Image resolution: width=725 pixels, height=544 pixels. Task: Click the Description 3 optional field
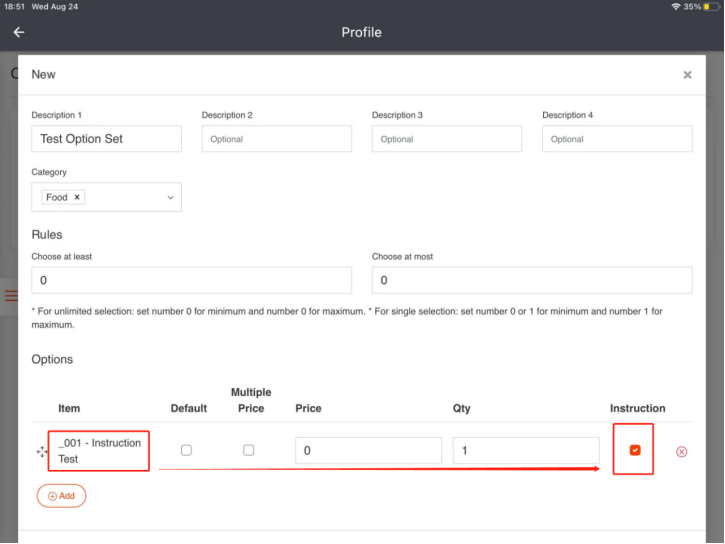point(446,139)
